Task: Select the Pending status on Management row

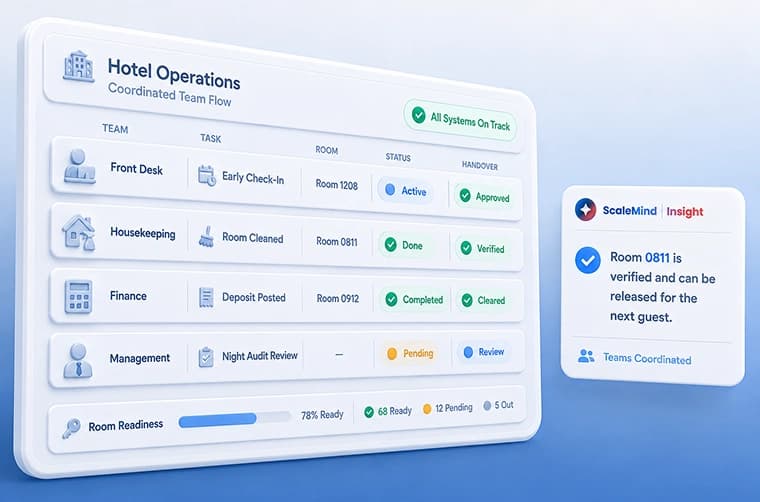Action: click(x=411, y=353)
